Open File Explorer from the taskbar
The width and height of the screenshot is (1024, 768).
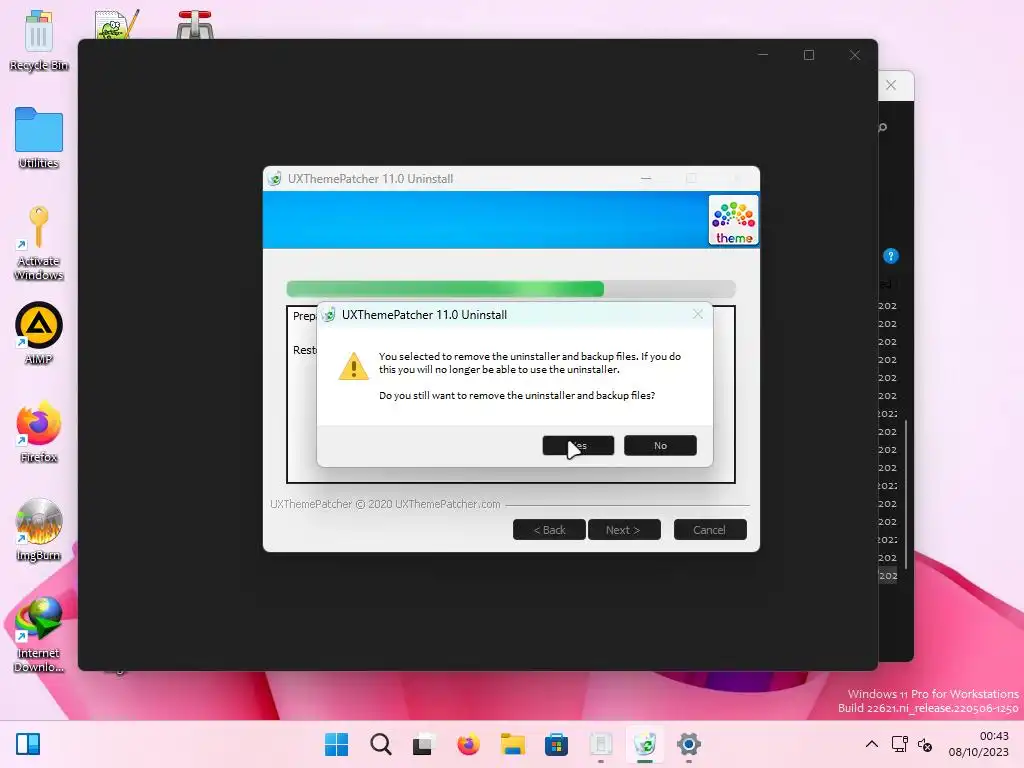coord(513,744)
